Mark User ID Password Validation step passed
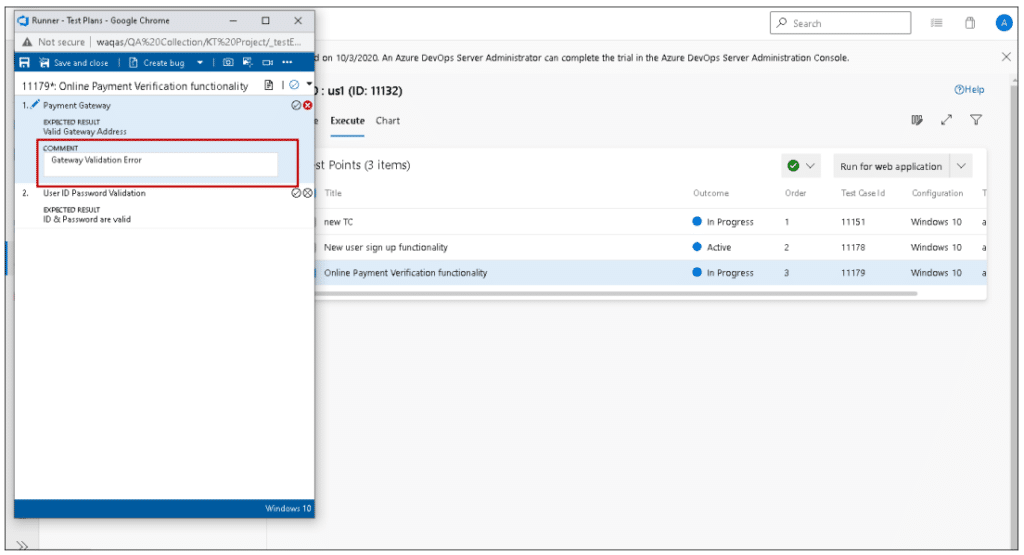Image resolution: width=1024 pixels, height=555 pixels. [296, 193]
